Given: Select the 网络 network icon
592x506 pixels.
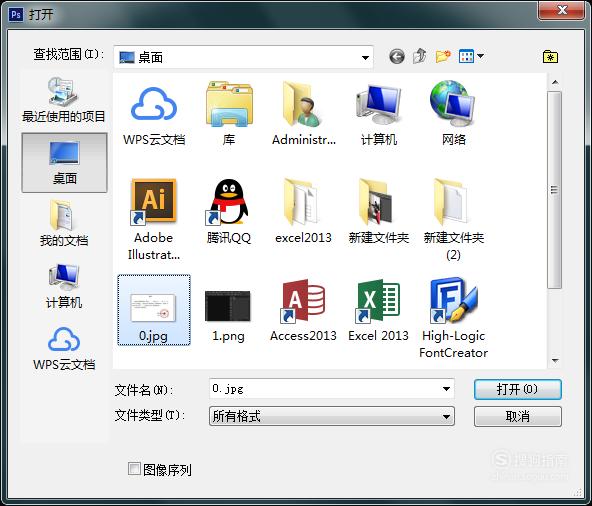Looking at the screenshot, I should coord(453,114).
